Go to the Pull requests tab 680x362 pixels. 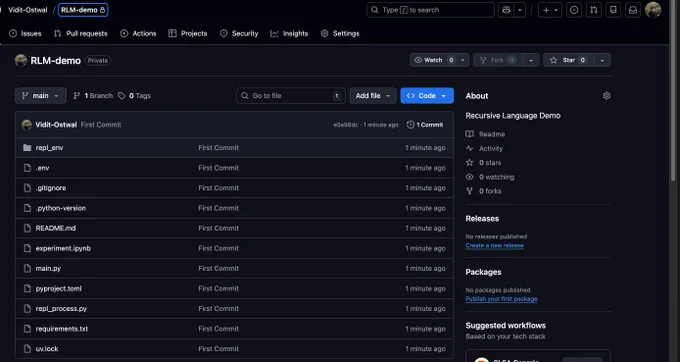81,33
